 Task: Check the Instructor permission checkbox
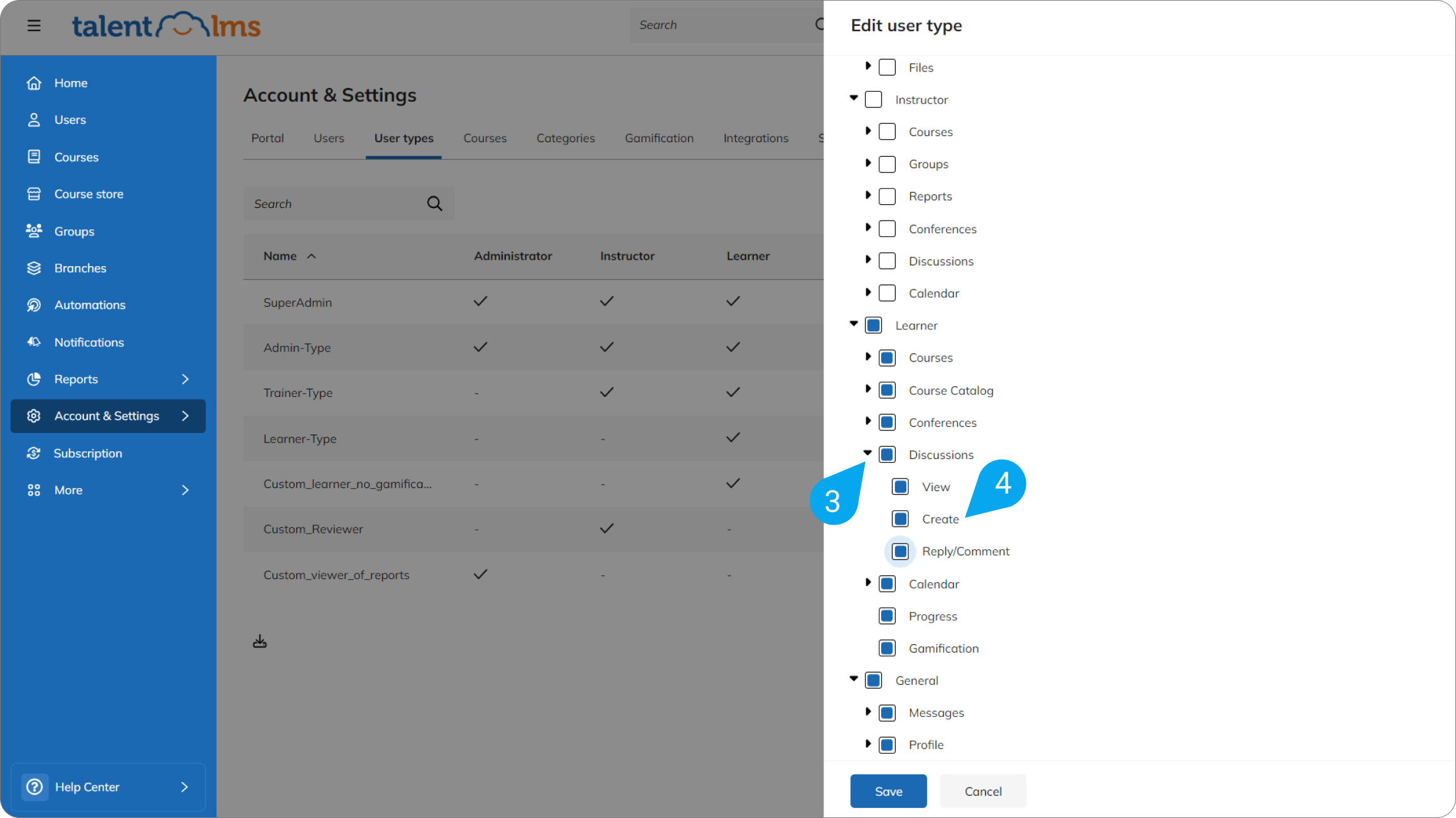coord(873,99)
